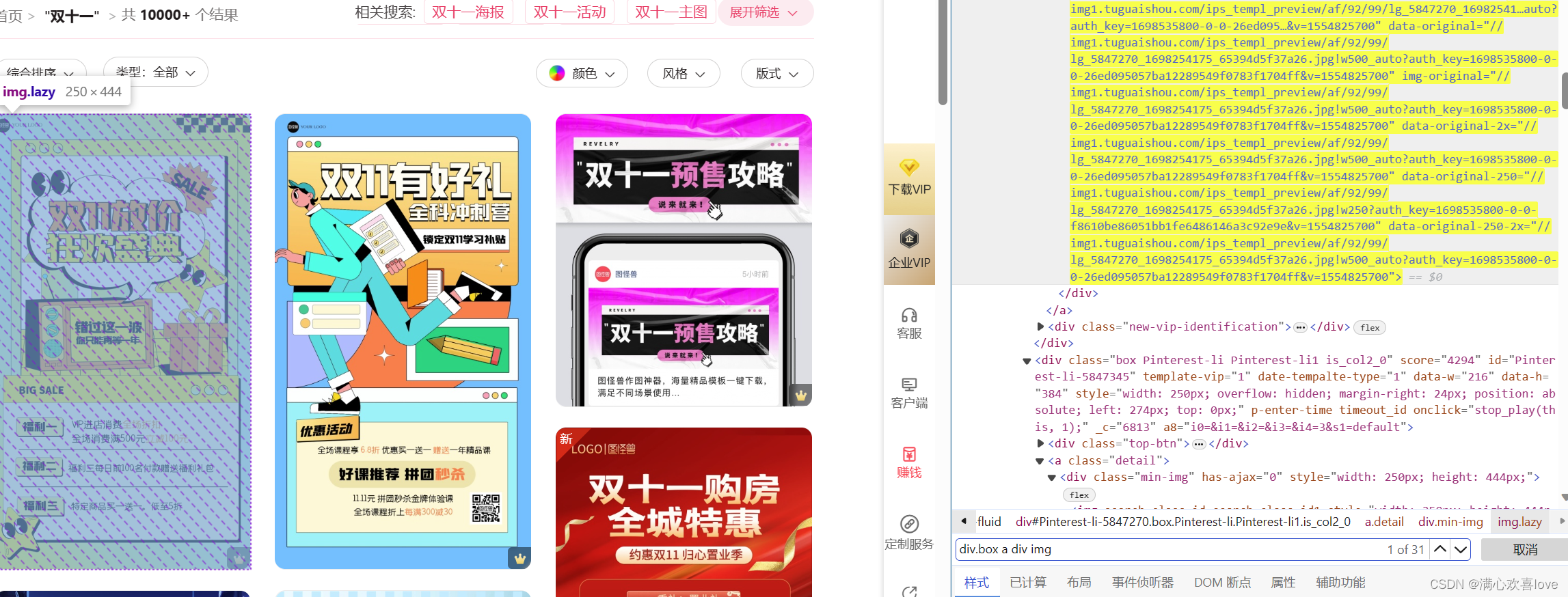Image resolution: width=1568 pixels, height=597 pixels.
Task: Click the '1 of 31' match counter
Action: point(1405,549)
